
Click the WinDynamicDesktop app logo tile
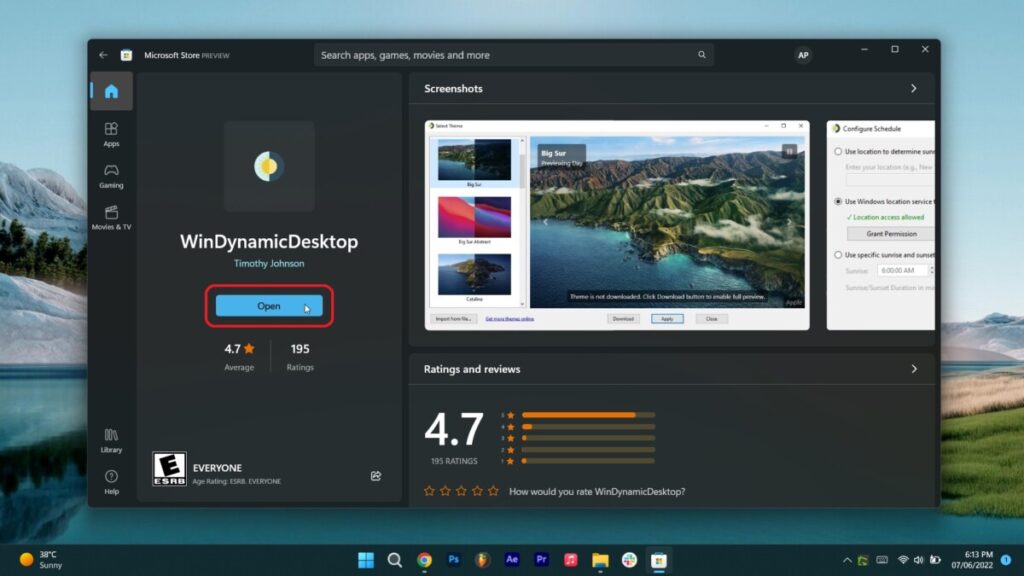click(269, 166)
